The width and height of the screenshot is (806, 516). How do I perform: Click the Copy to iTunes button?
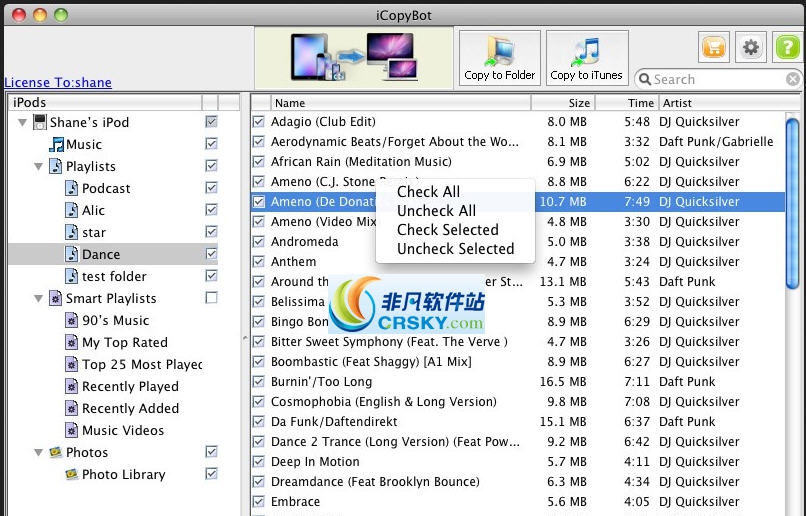tap(587, 57)
